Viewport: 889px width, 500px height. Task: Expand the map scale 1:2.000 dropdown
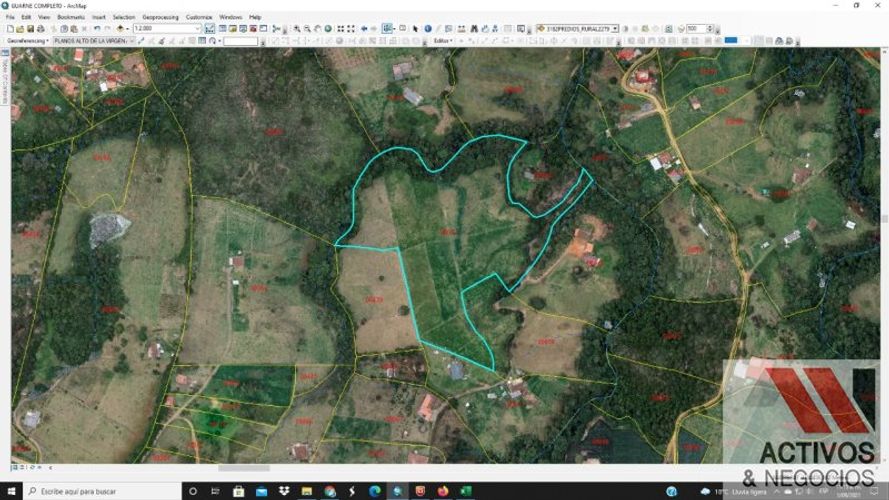click(x=198, y=28)
